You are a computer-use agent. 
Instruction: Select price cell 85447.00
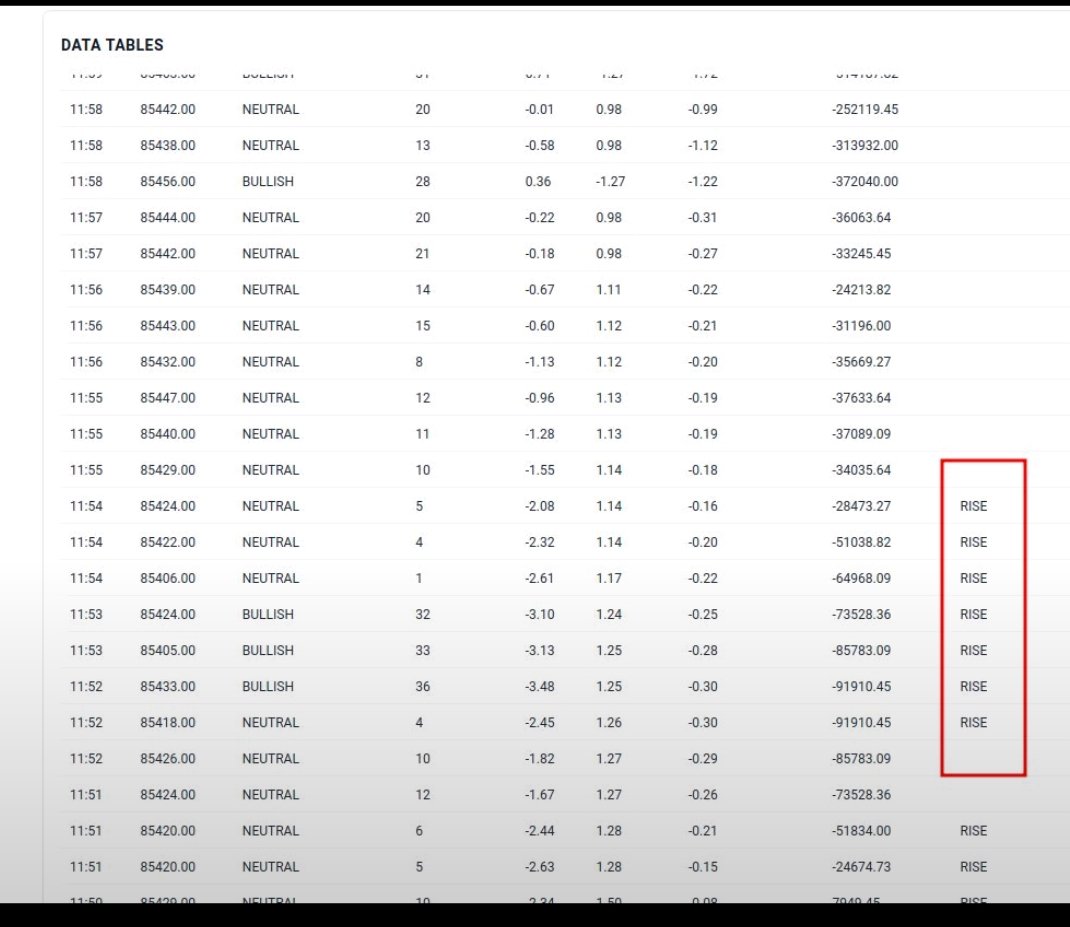coord(168,398)
